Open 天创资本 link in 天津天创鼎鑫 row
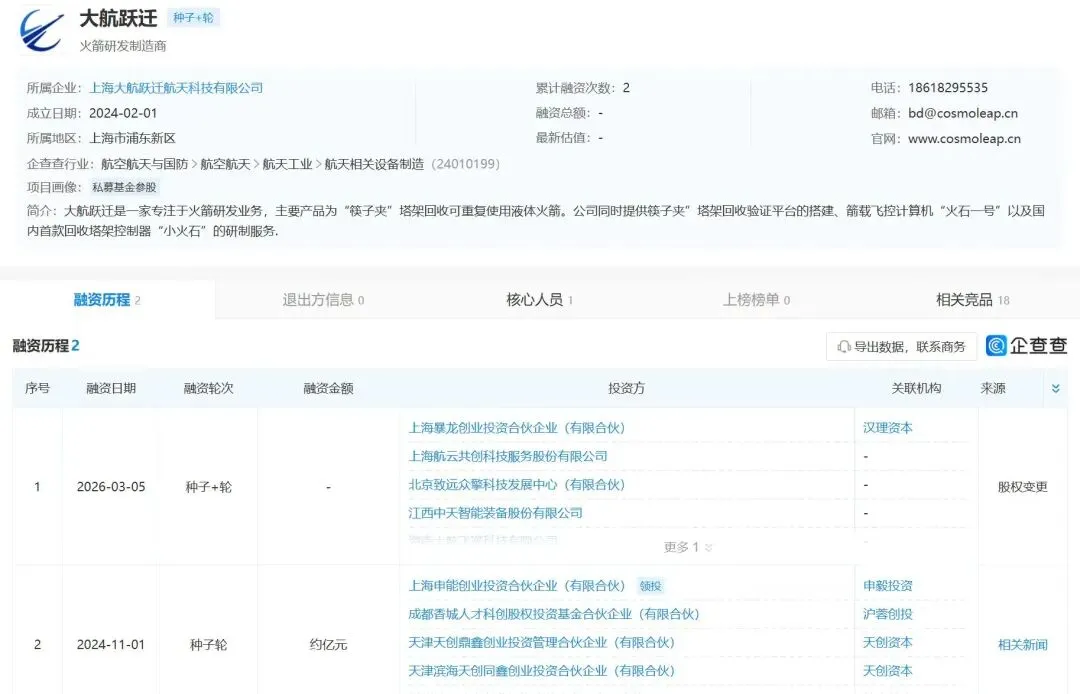The image size is (1080, 694). tap(887, 642)
